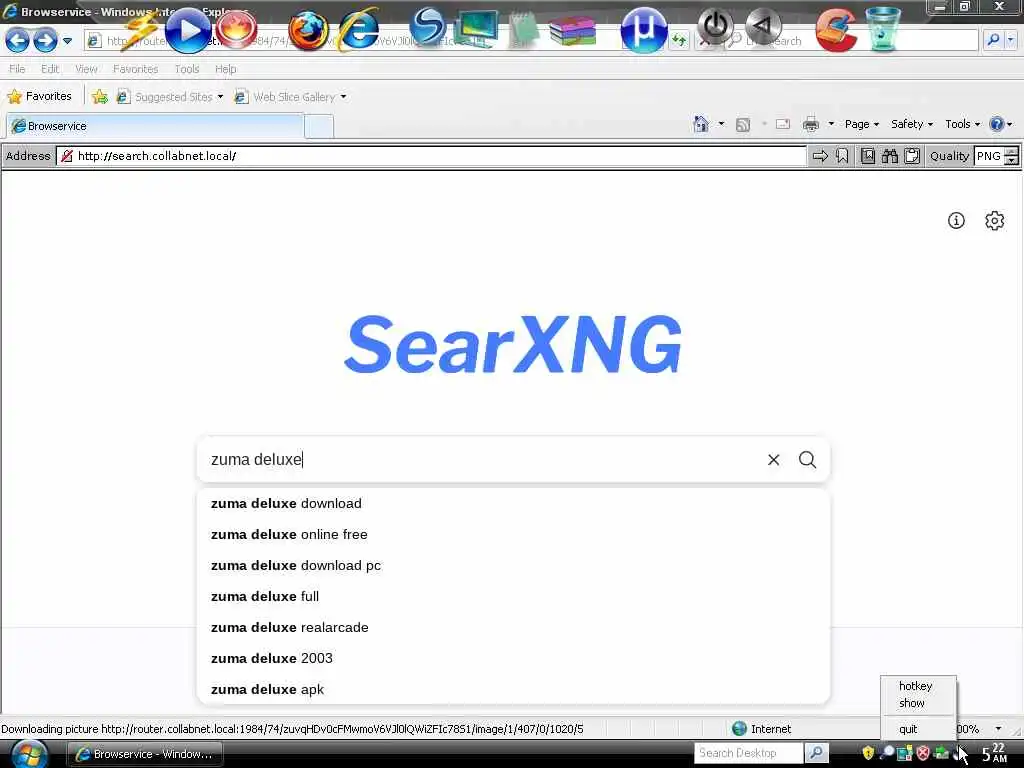The width and height of the screenshot is (1024, 768).
Task: Change the PNG quality stepper
Action: (1012, 156)
